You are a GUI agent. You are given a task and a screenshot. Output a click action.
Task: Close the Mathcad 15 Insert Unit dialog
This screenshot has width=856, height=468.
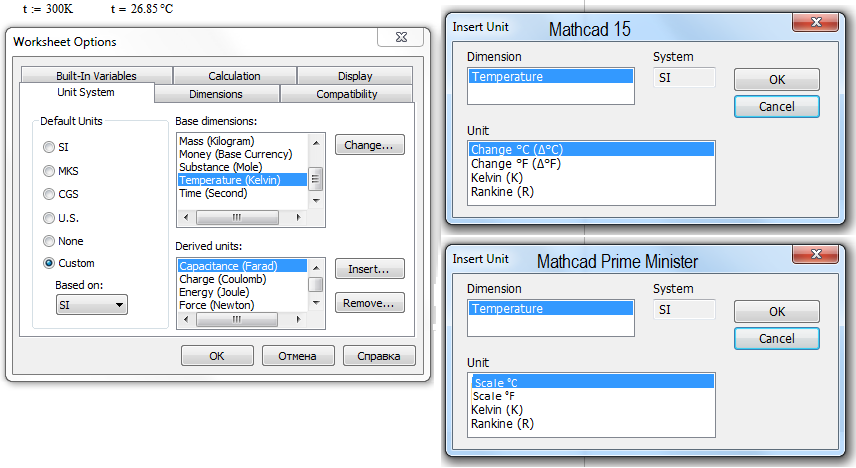coord(816,22)
